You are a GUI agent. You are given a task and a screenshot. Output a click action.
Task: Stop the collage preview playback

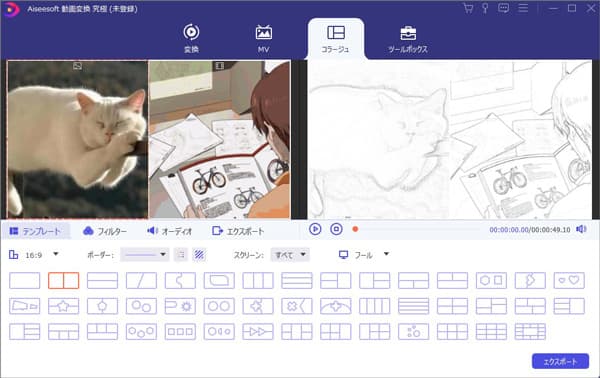(x=336, y=229)
